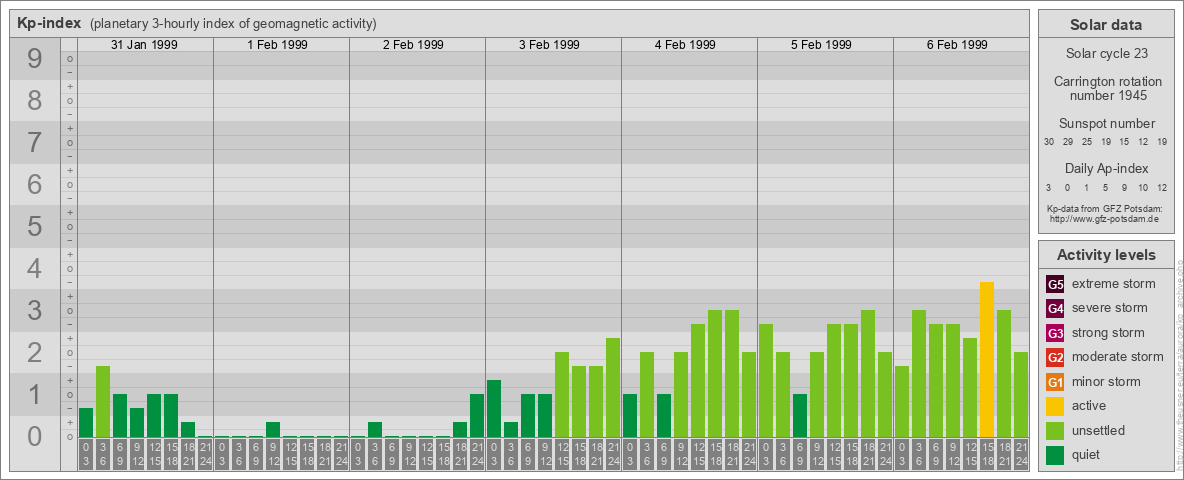Click the "Kp-index" chart title
This screenshot has width=1184, height=480.
click(x=49, y=23)
